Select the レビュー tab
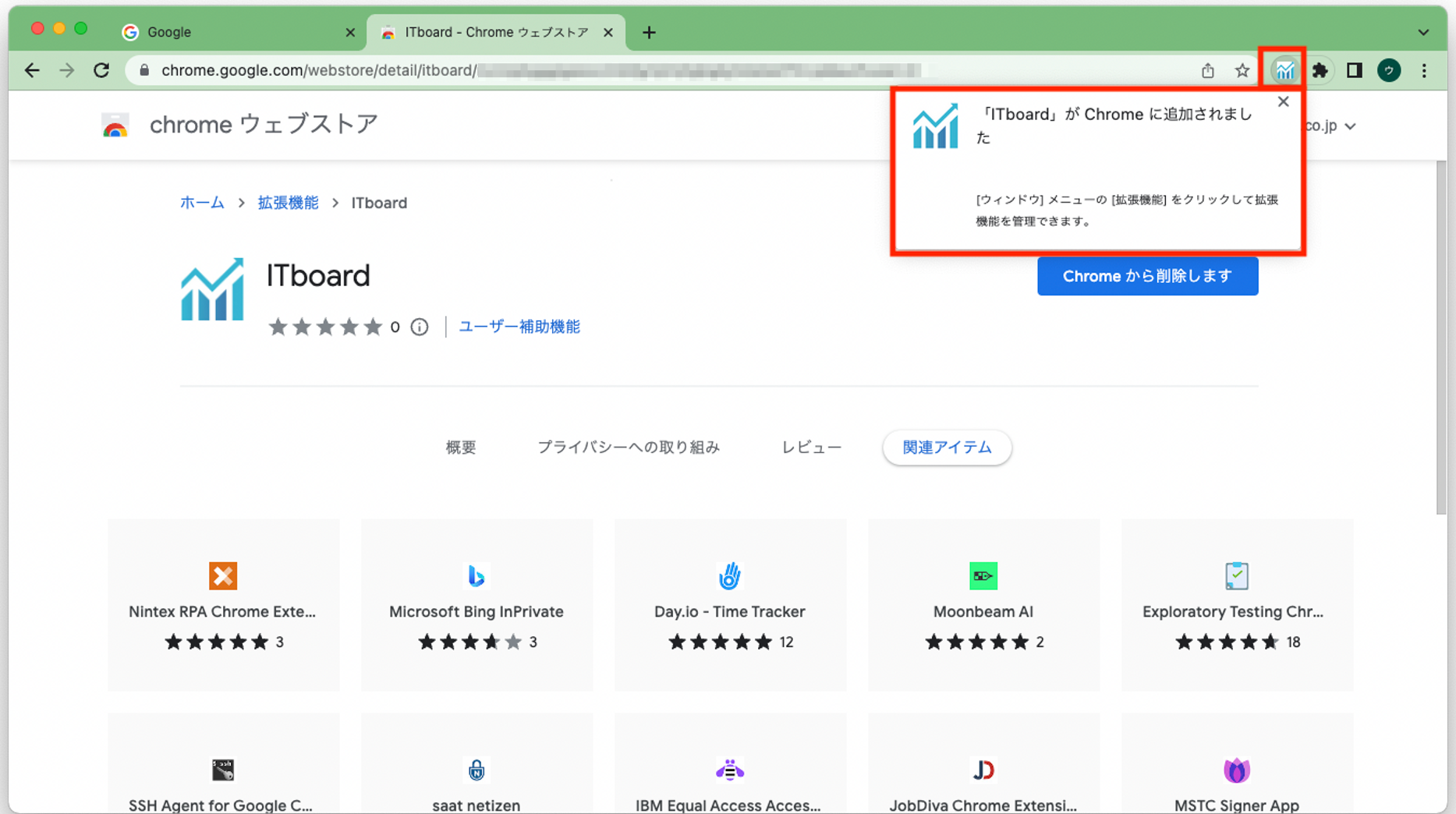Screen dimensions: 1456x814 [811, 448]
